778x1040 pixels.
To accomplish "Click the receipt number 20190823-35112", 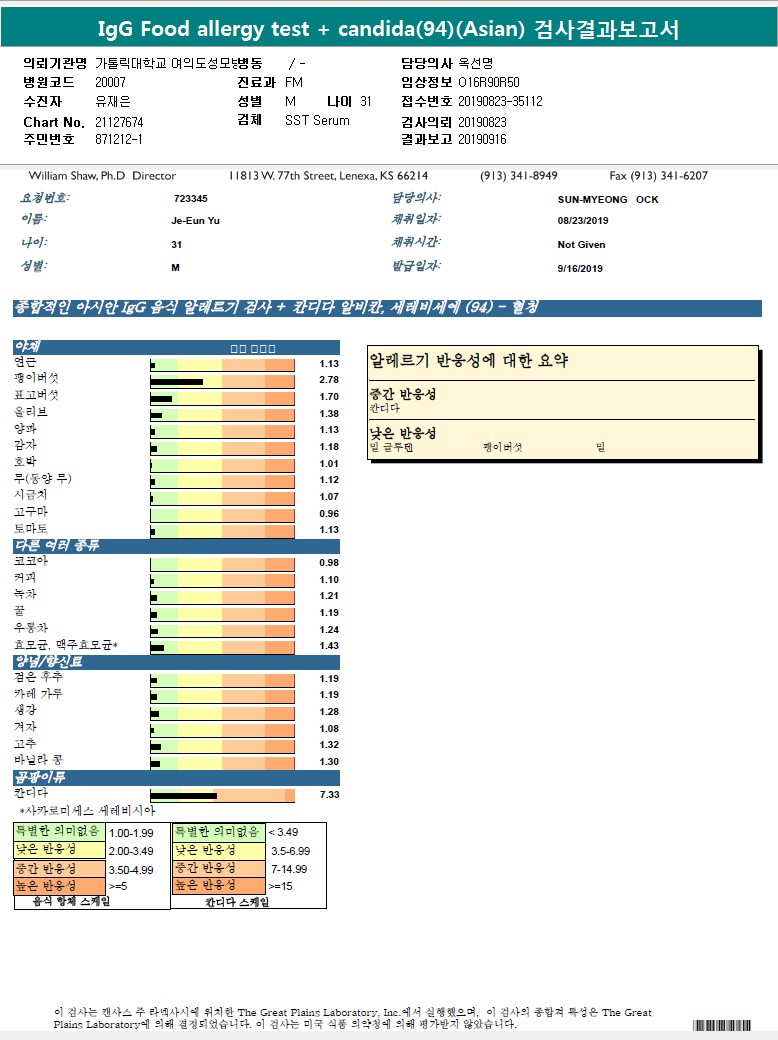I will (500, 101).
